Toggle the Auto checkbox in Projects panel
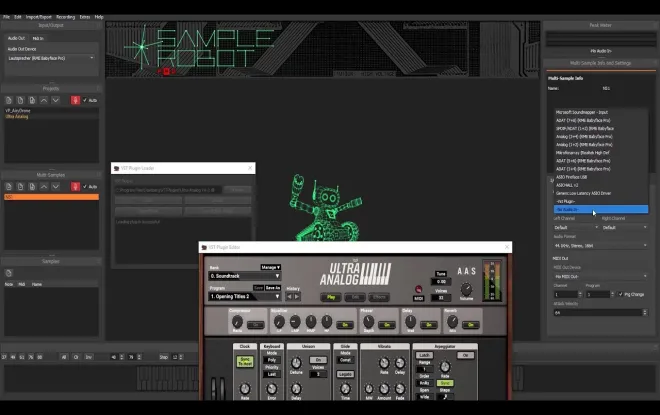Viewport: 660px width, 415px height. click(x=85, y=100)
